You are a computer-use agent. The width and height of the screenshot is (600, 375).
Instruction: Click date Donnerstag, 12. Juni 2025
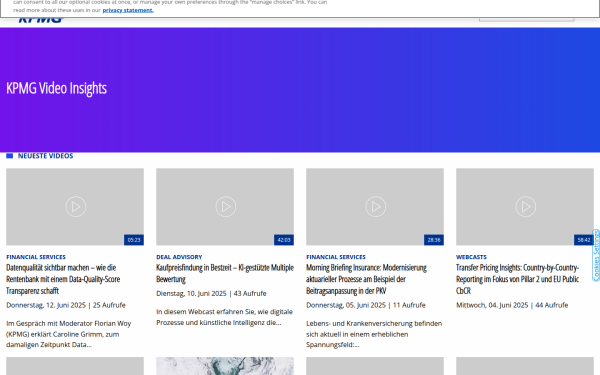pyautogui.click(x=46, y=305)
